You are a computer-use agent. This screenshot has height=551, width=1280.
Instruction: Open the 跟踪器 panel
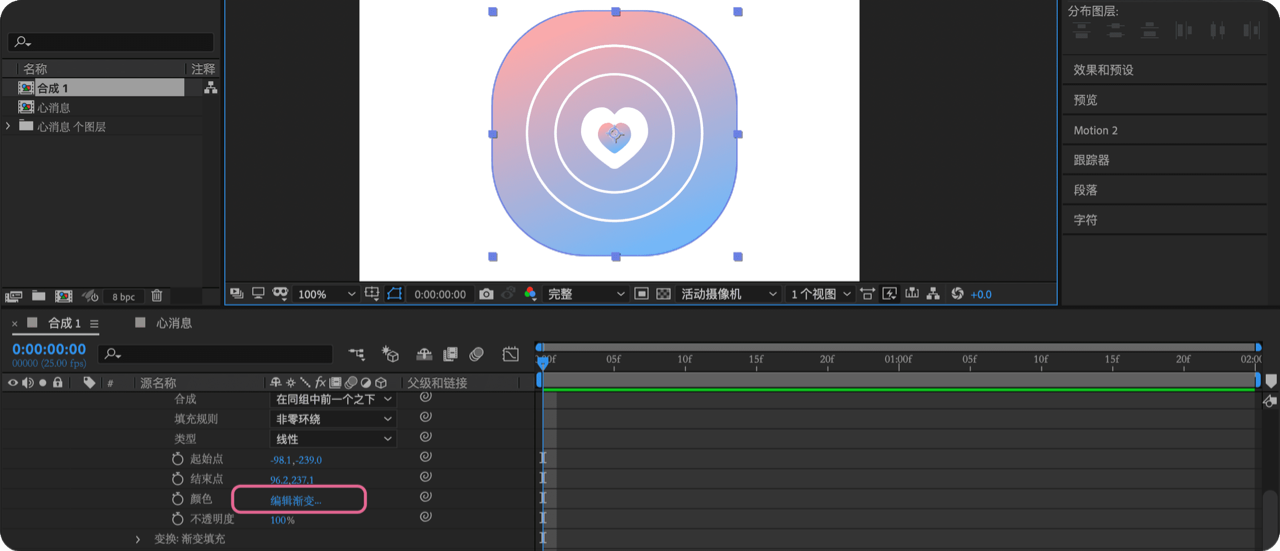[1091, 160]
